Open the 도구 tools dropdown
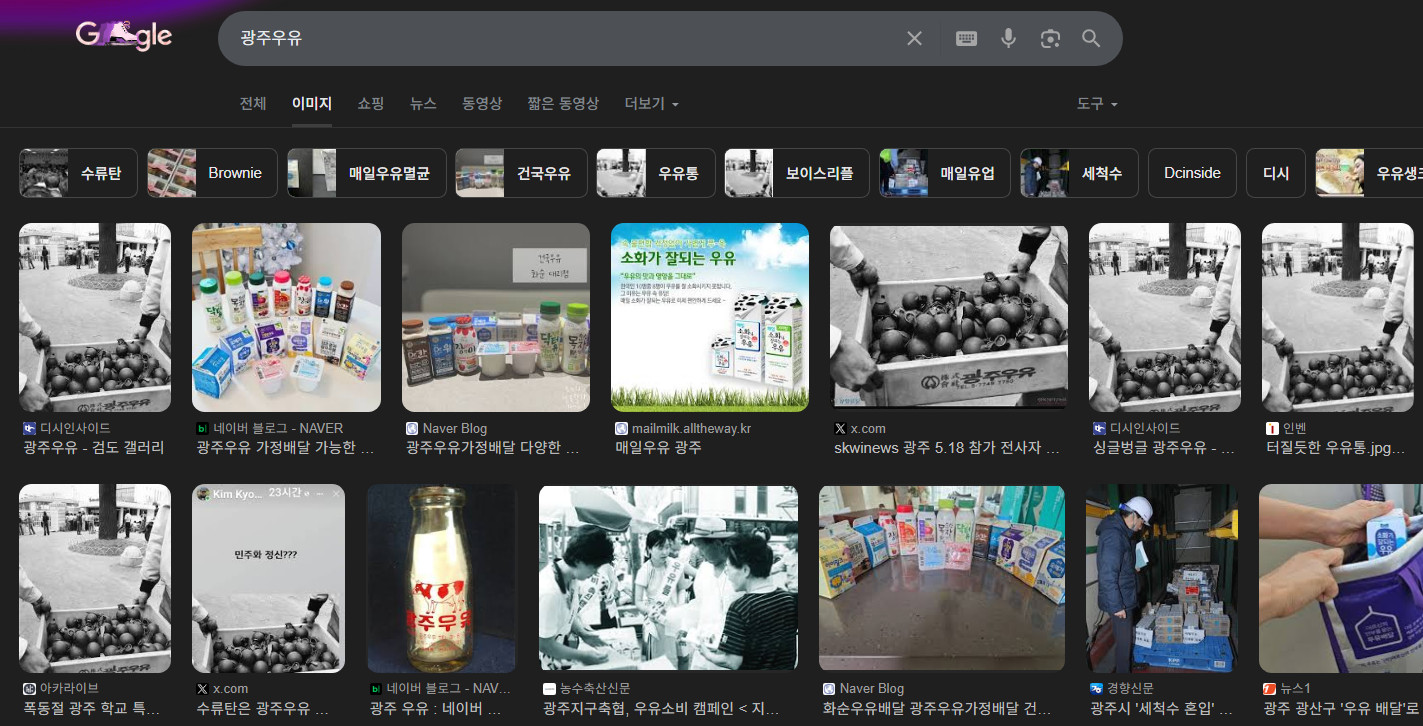1423x726 pixels. click(x=1096, y=104)
